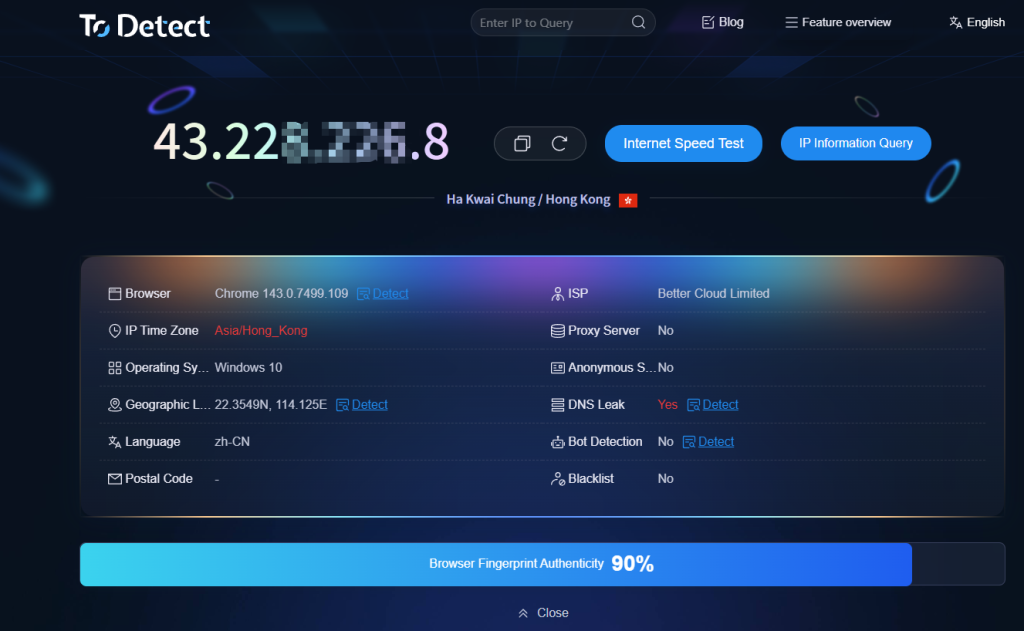Click the DNS Leak row icon

click(x=559, y=405)
